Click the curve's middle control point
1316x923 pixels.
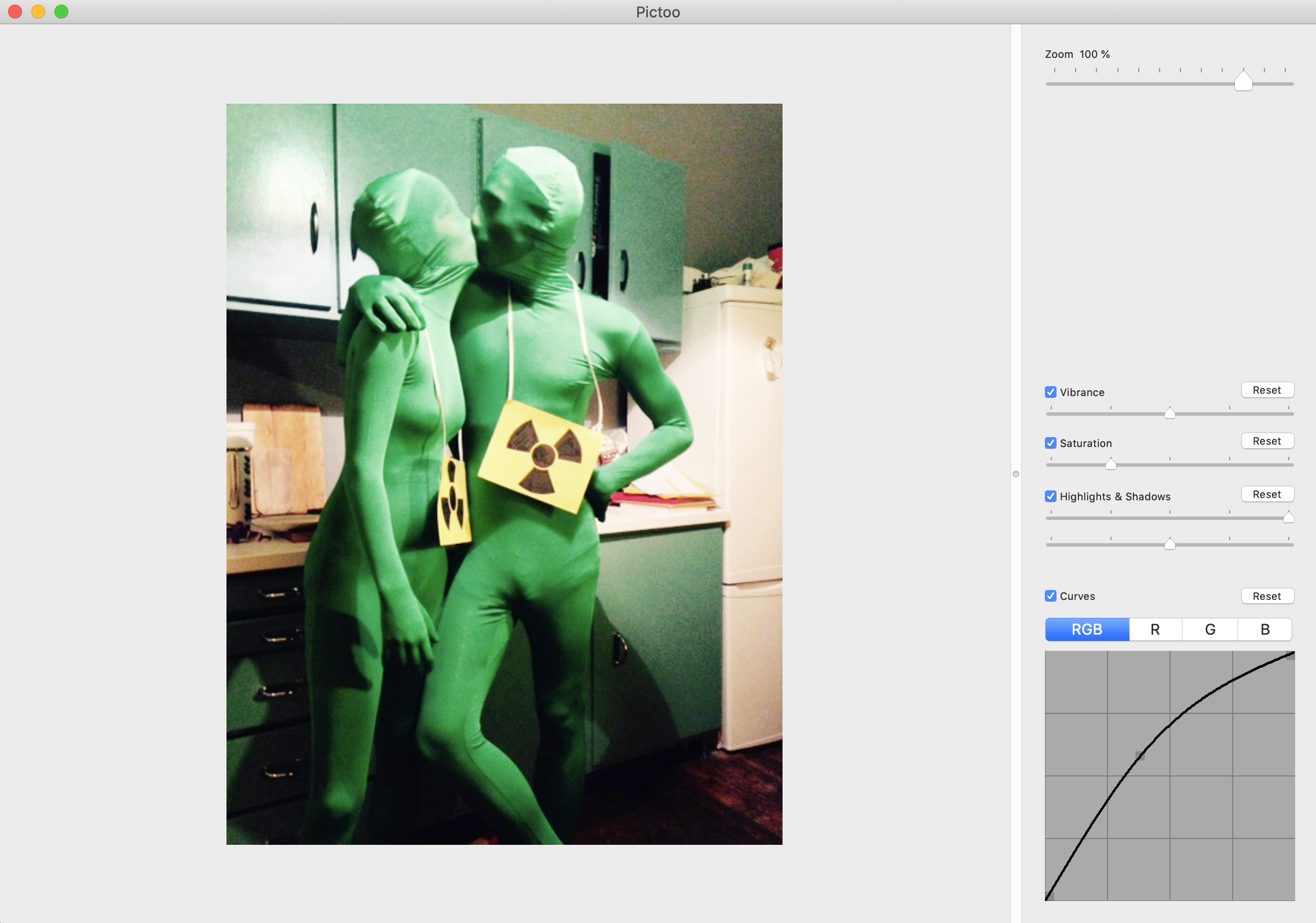1140,756
